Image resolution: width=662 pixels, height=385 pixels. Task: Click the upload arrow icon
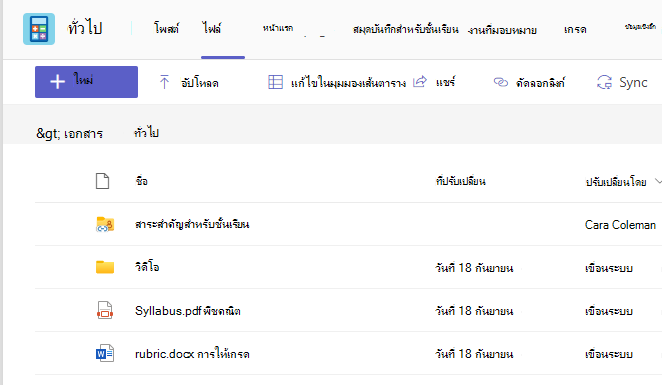tap(164, 82)
